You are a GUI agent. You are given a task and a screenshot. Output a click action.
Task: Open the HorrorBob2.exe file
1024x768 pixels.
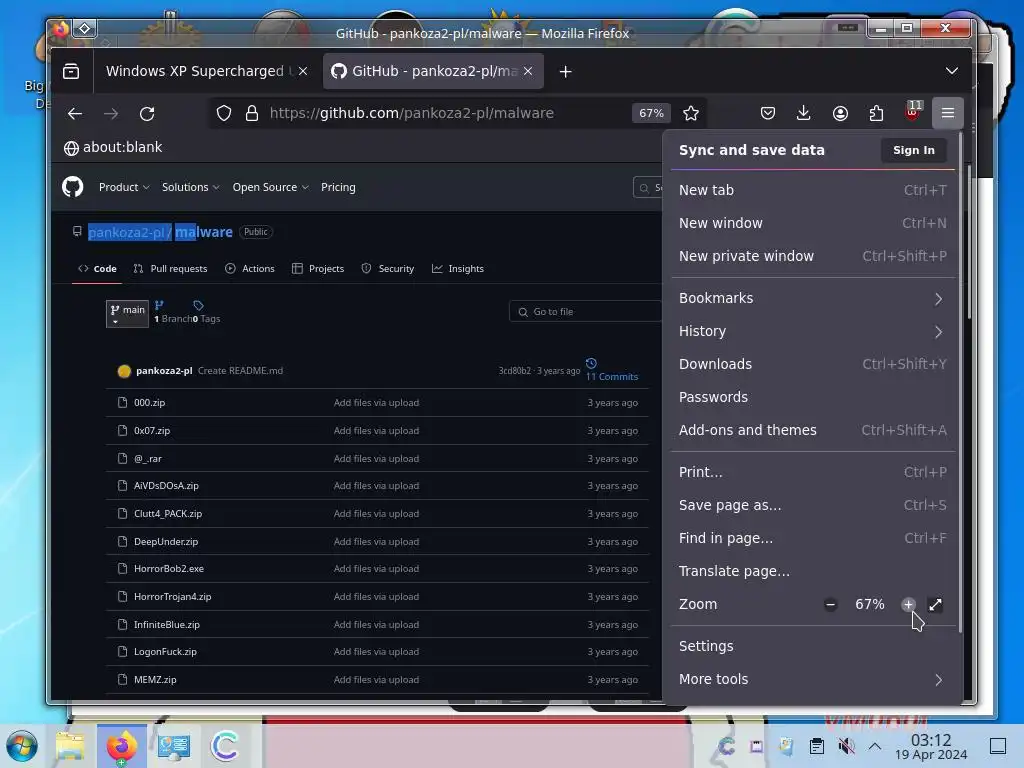tap(168, 569)
